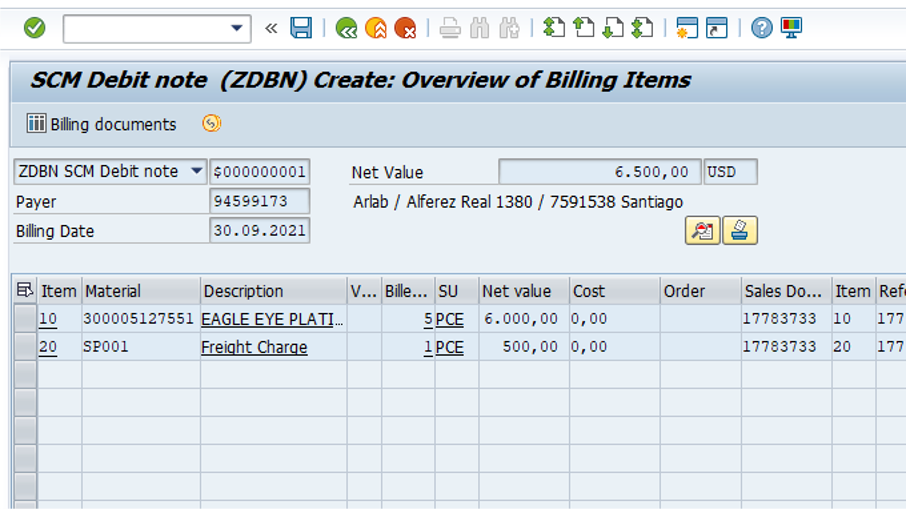Click the Material column header

[x=141, y=291]
